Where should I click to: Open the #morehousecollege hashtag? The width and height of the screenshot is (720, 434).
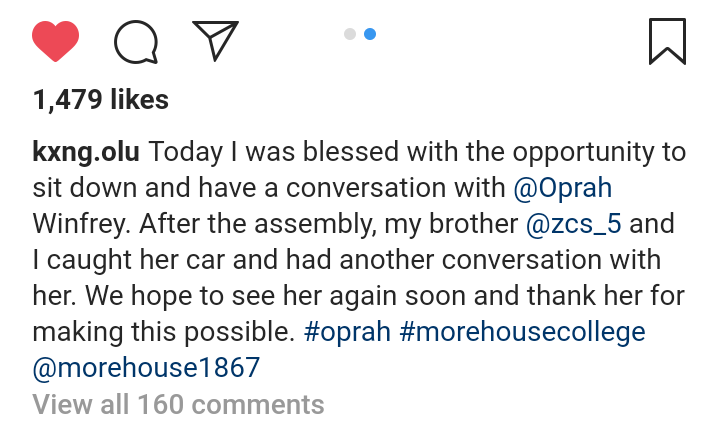(522, 332)
